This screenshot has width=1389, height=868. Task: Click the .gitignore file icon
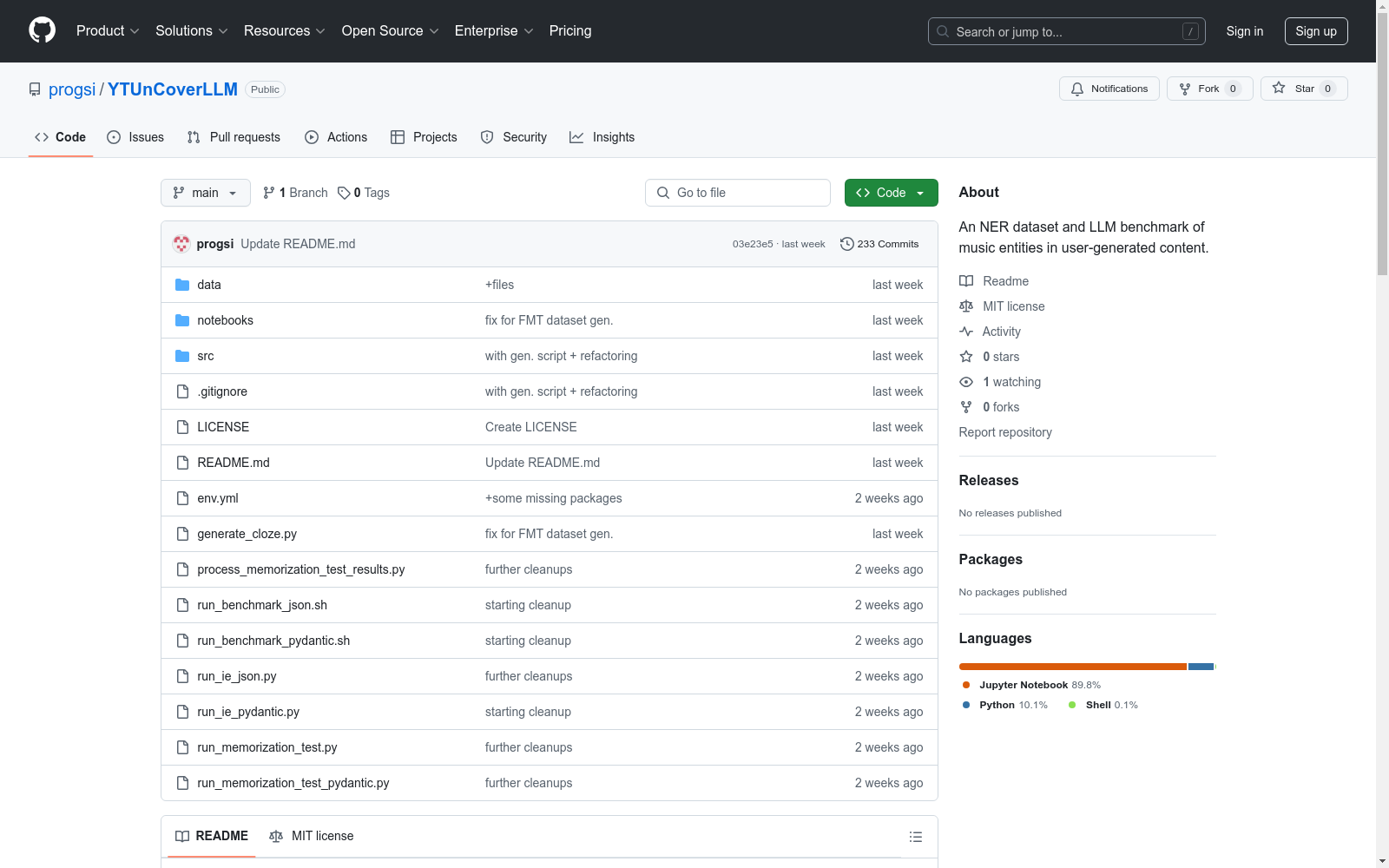click(x=182, y=391)
